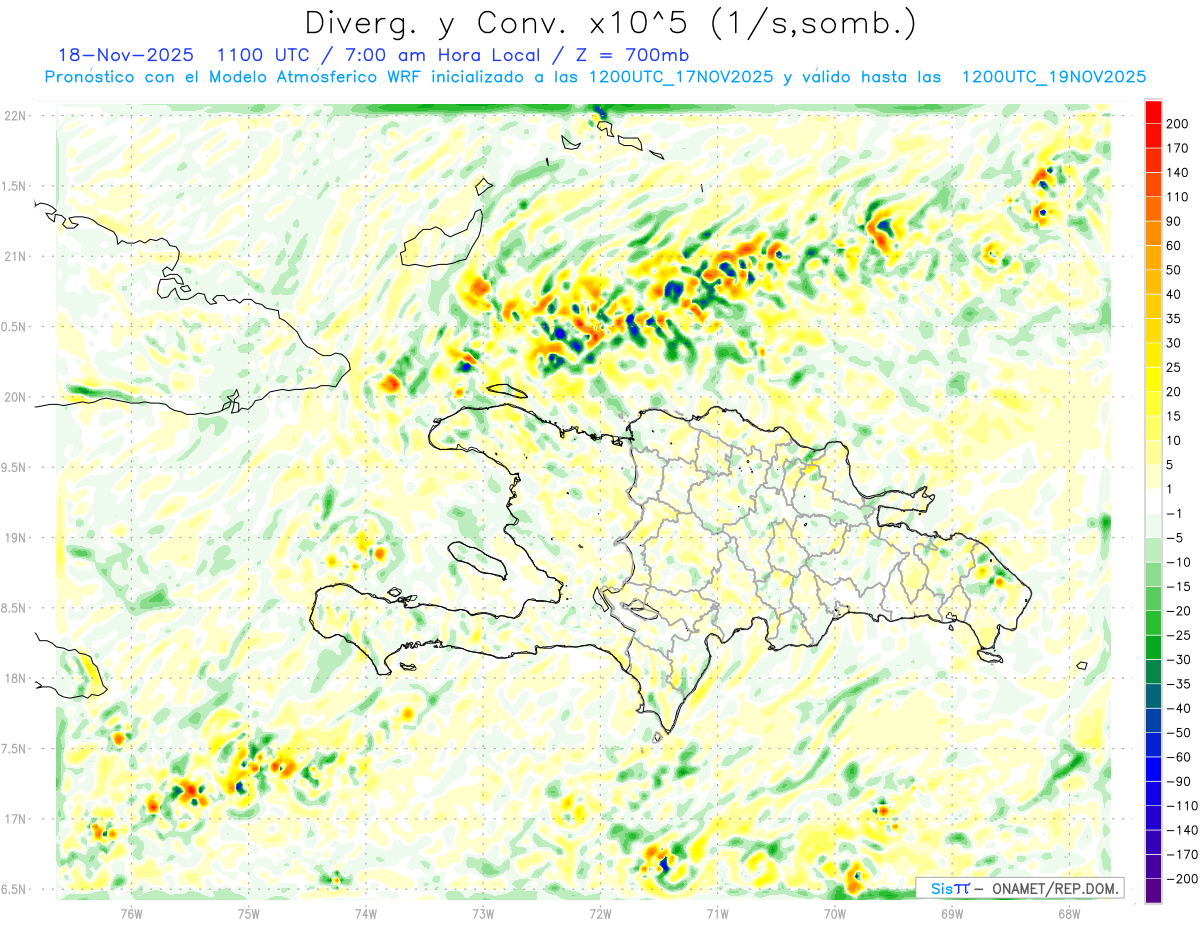Click the '21N' latitude label
The image size is (1200, 927).
[x=14, y=257]
